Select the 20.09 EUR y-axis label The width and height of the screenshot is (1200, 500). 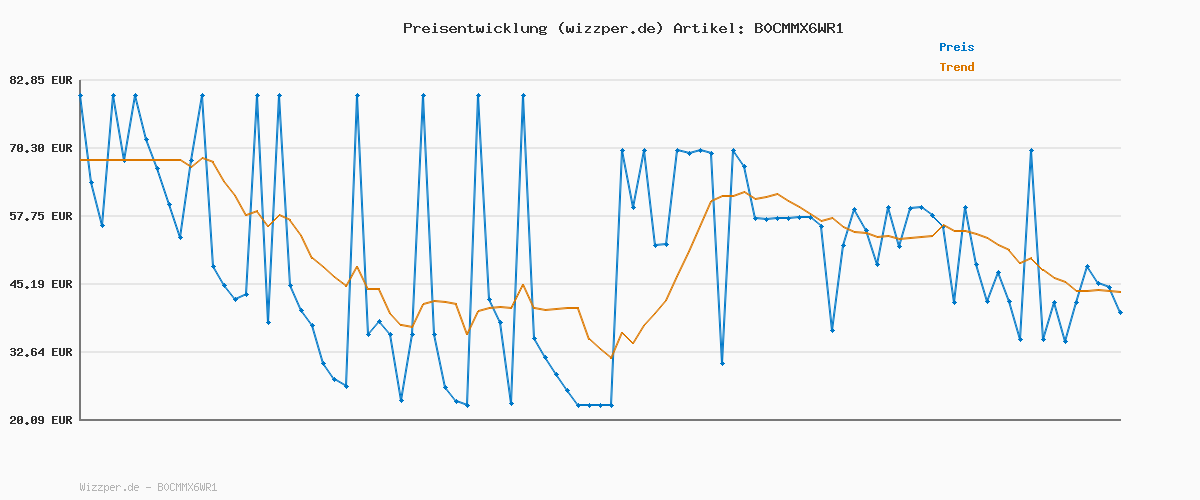point(40,420)
